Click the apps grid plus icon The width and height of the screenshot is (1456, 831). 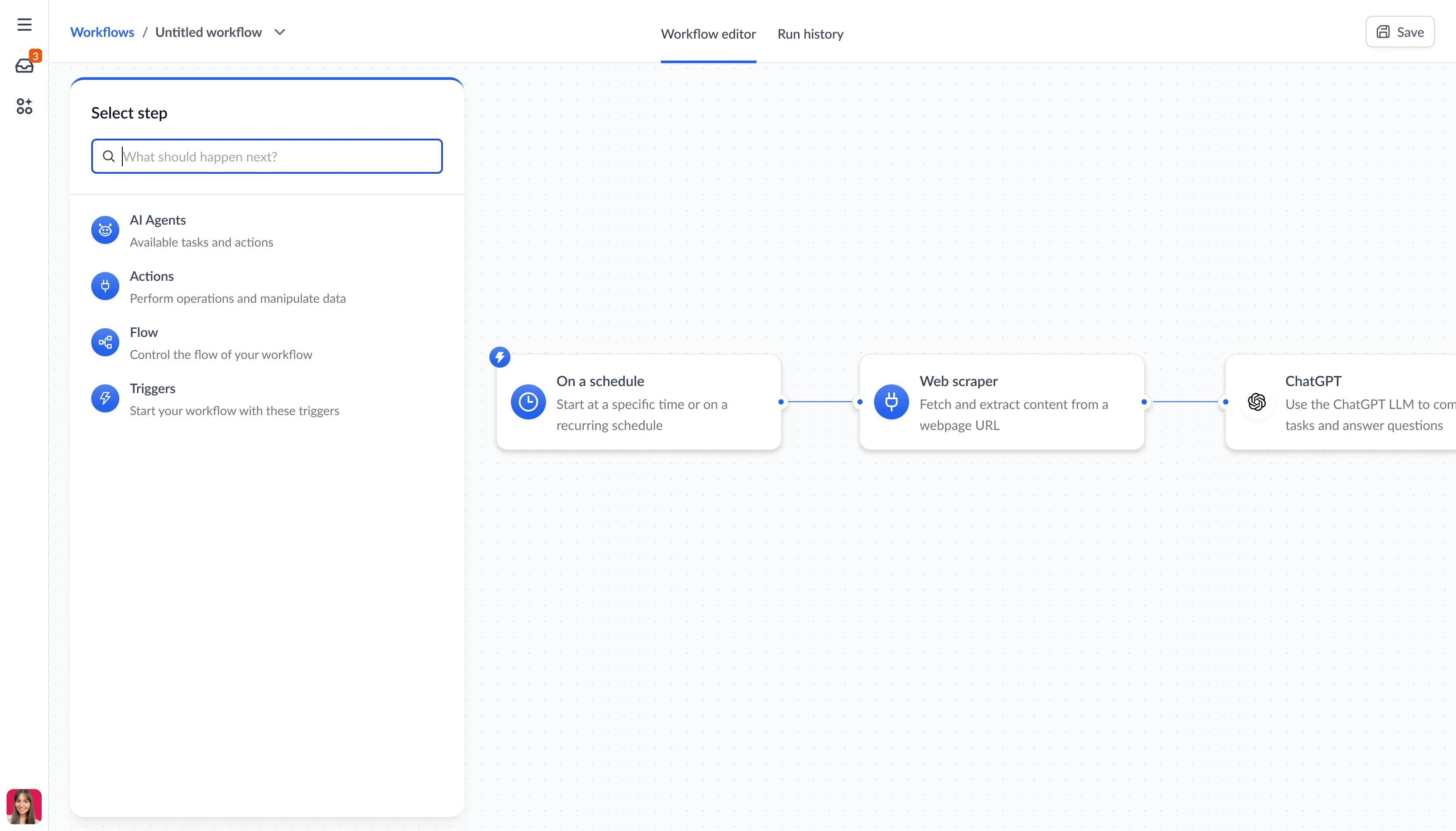click(x=24, y=106)
